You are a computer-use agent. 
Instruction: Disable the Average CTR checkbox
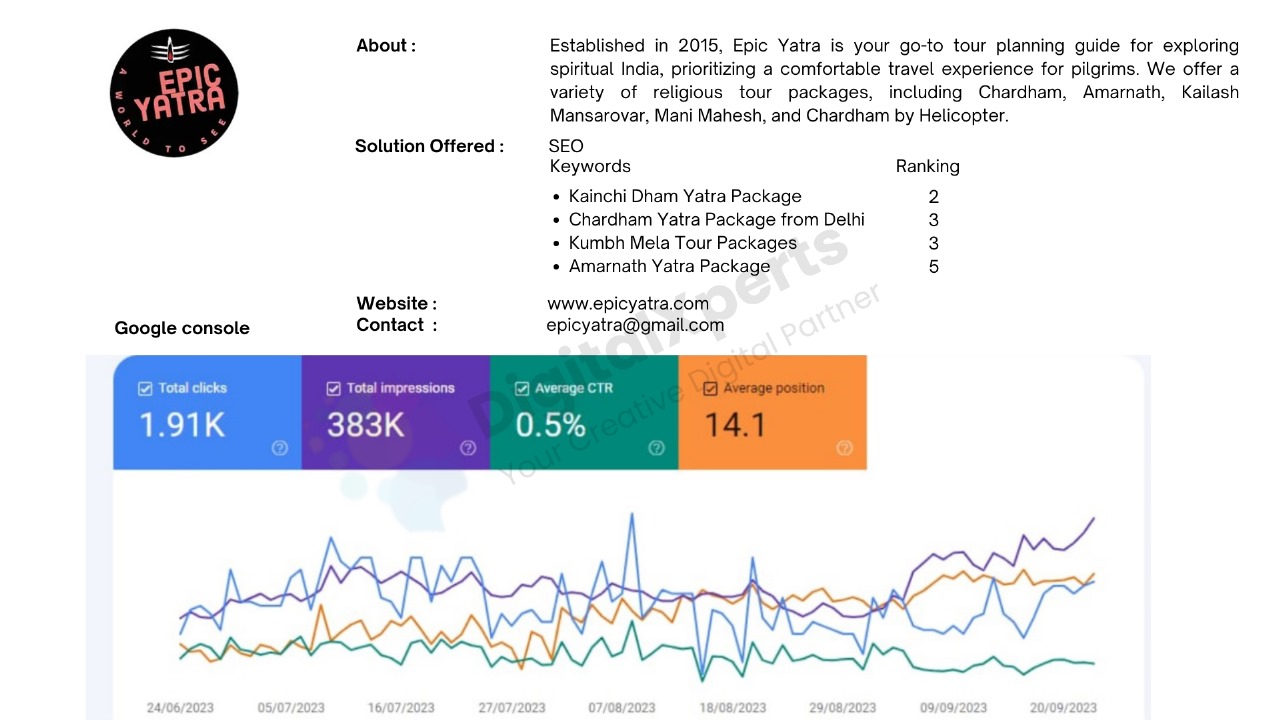point(521,388)
